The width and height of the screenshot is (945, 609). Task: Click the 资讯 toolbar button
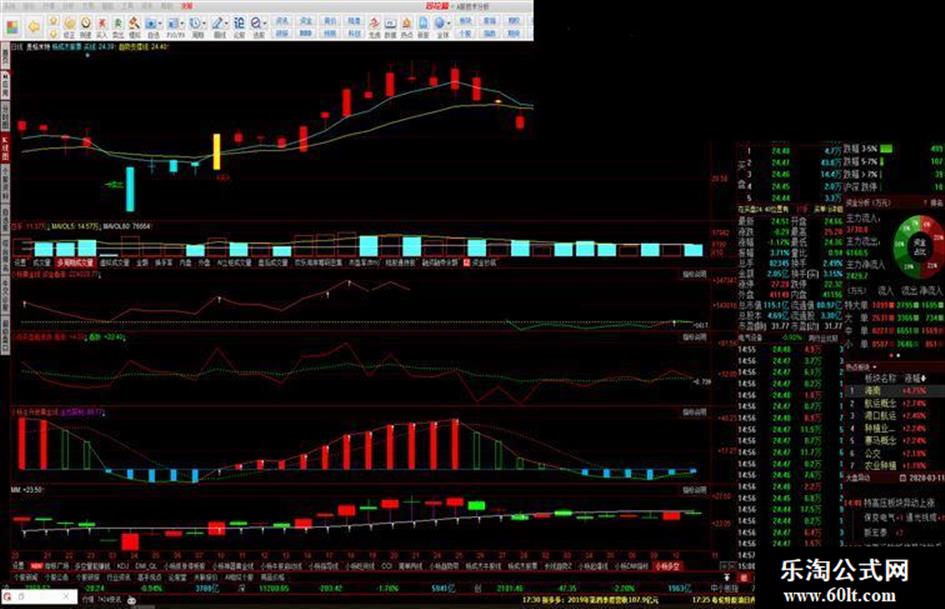pos(282,21)
